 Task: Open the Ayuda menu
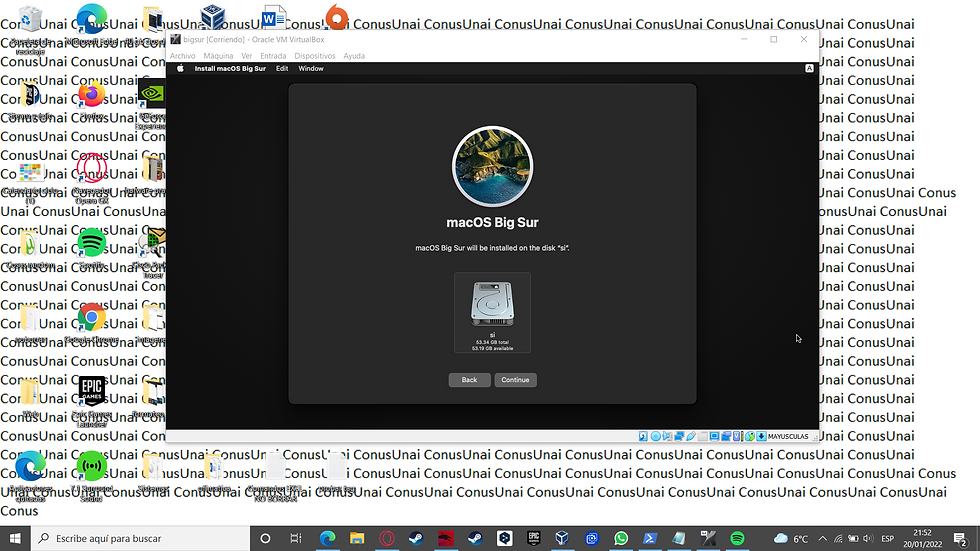tap(354, 56)
